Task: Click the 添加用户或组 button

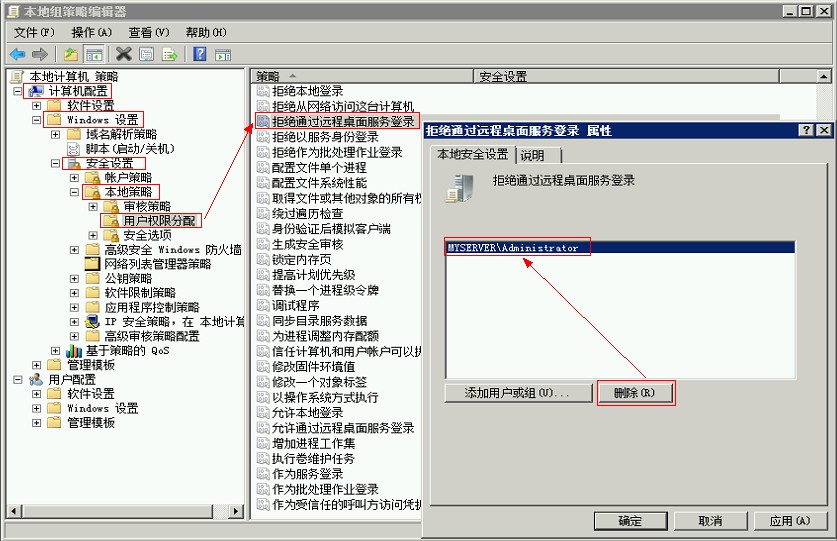Action: [x=517, y=393]
